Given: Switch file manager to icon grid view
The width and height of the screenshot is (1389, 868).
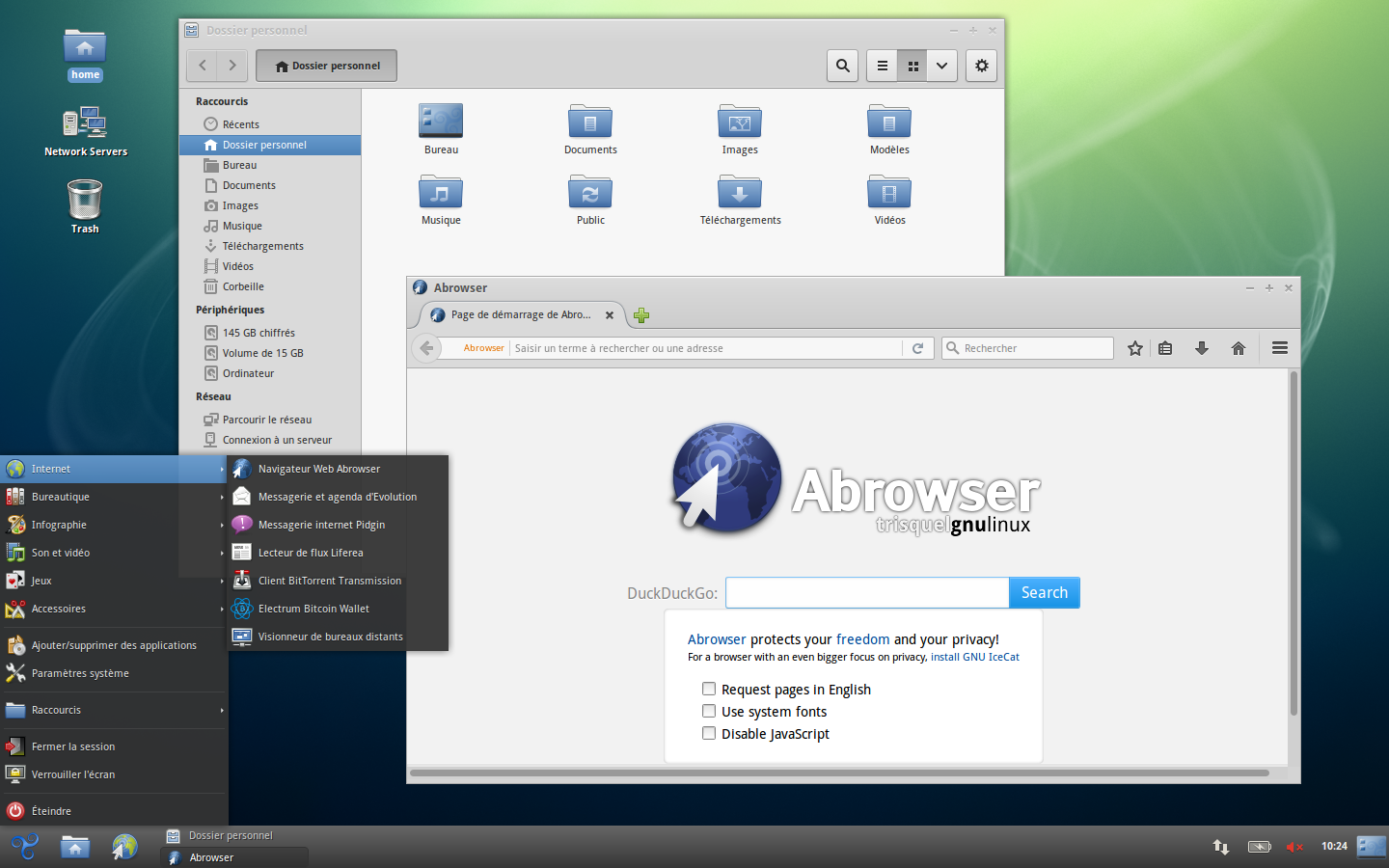Looking at the screenshot, I should pos(912,66).
